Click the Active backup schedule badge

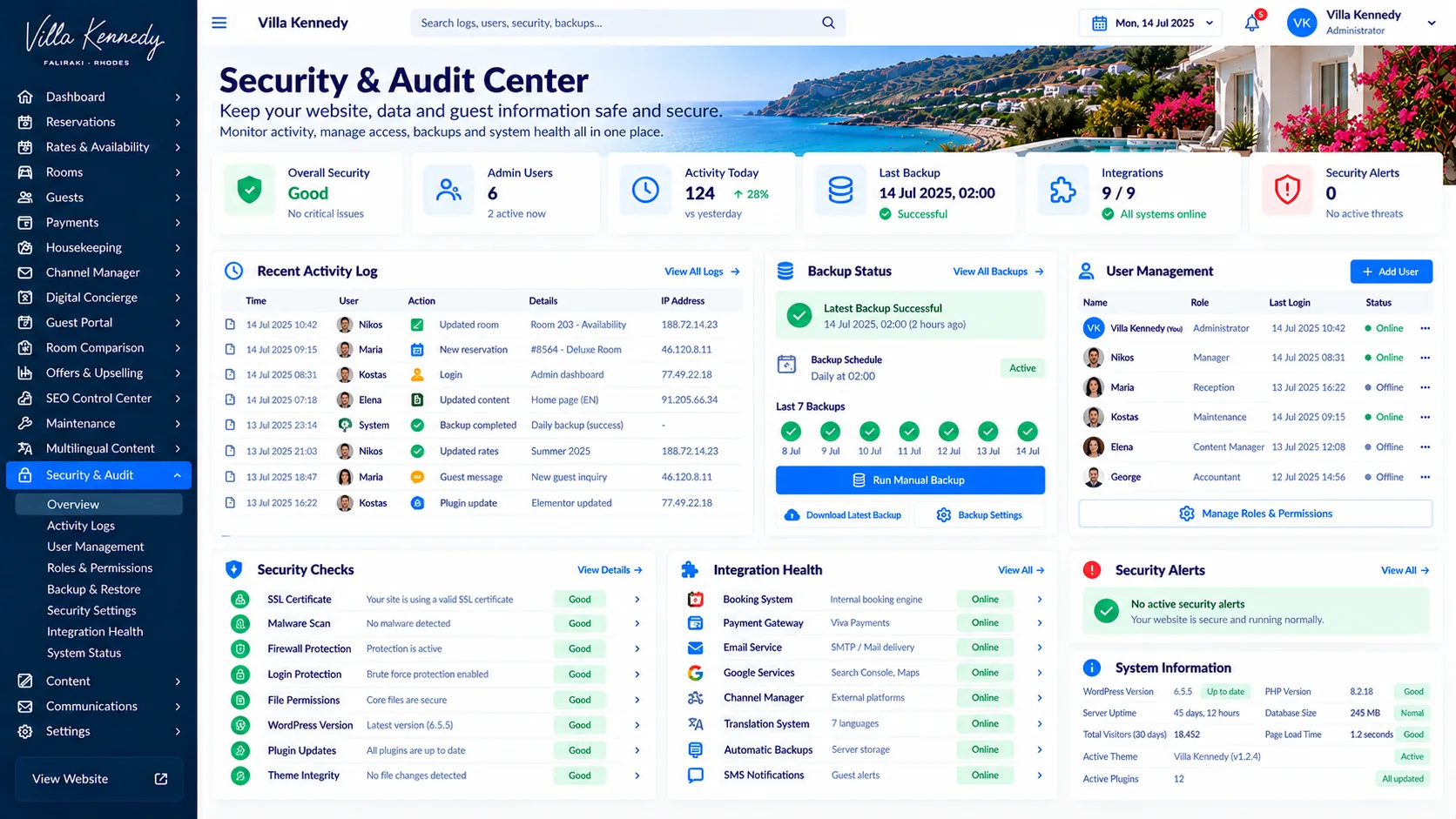click(1022, 368)
